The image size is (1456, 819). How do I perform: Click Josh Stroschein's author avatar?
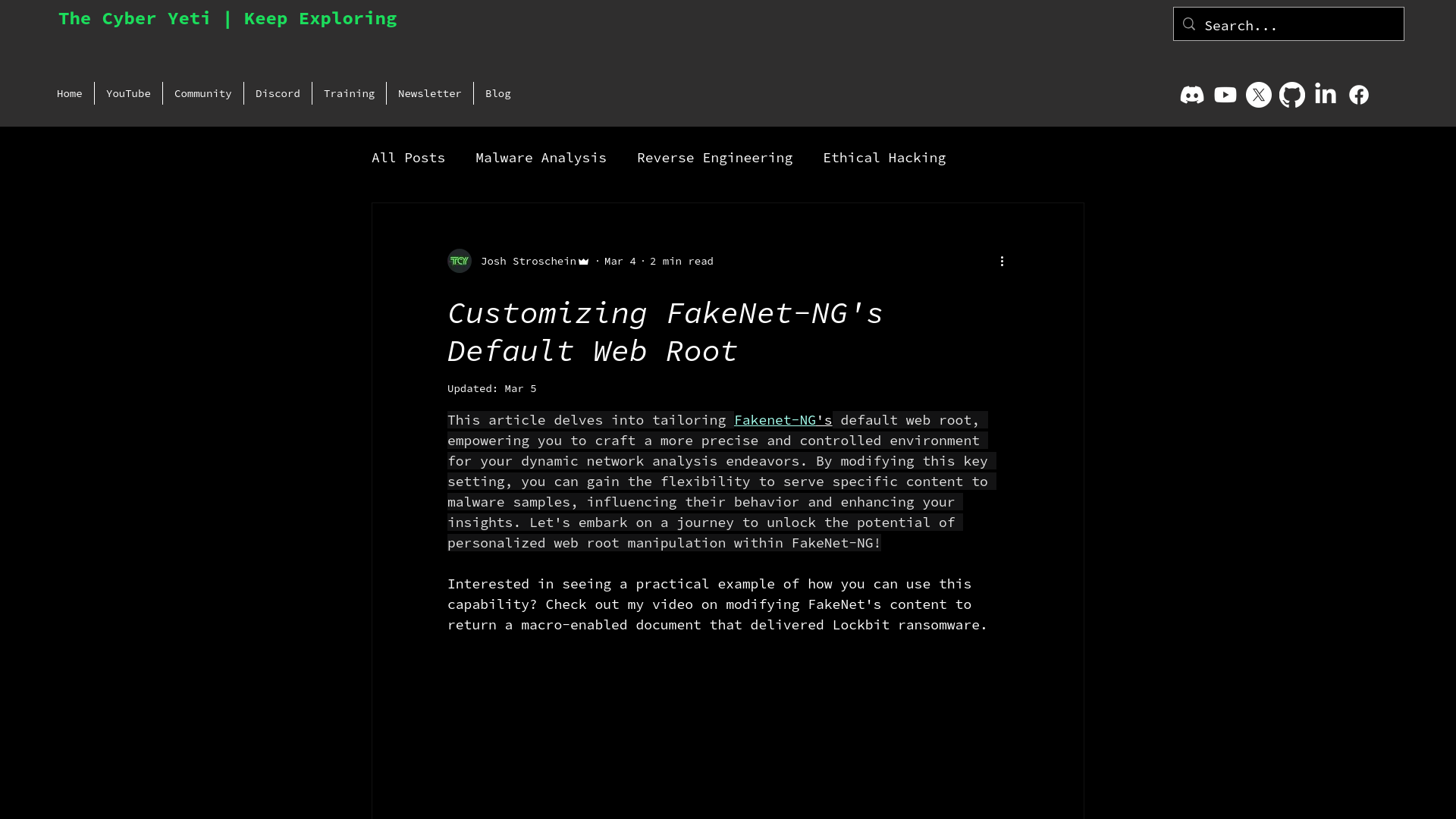[x=460, y=261]
